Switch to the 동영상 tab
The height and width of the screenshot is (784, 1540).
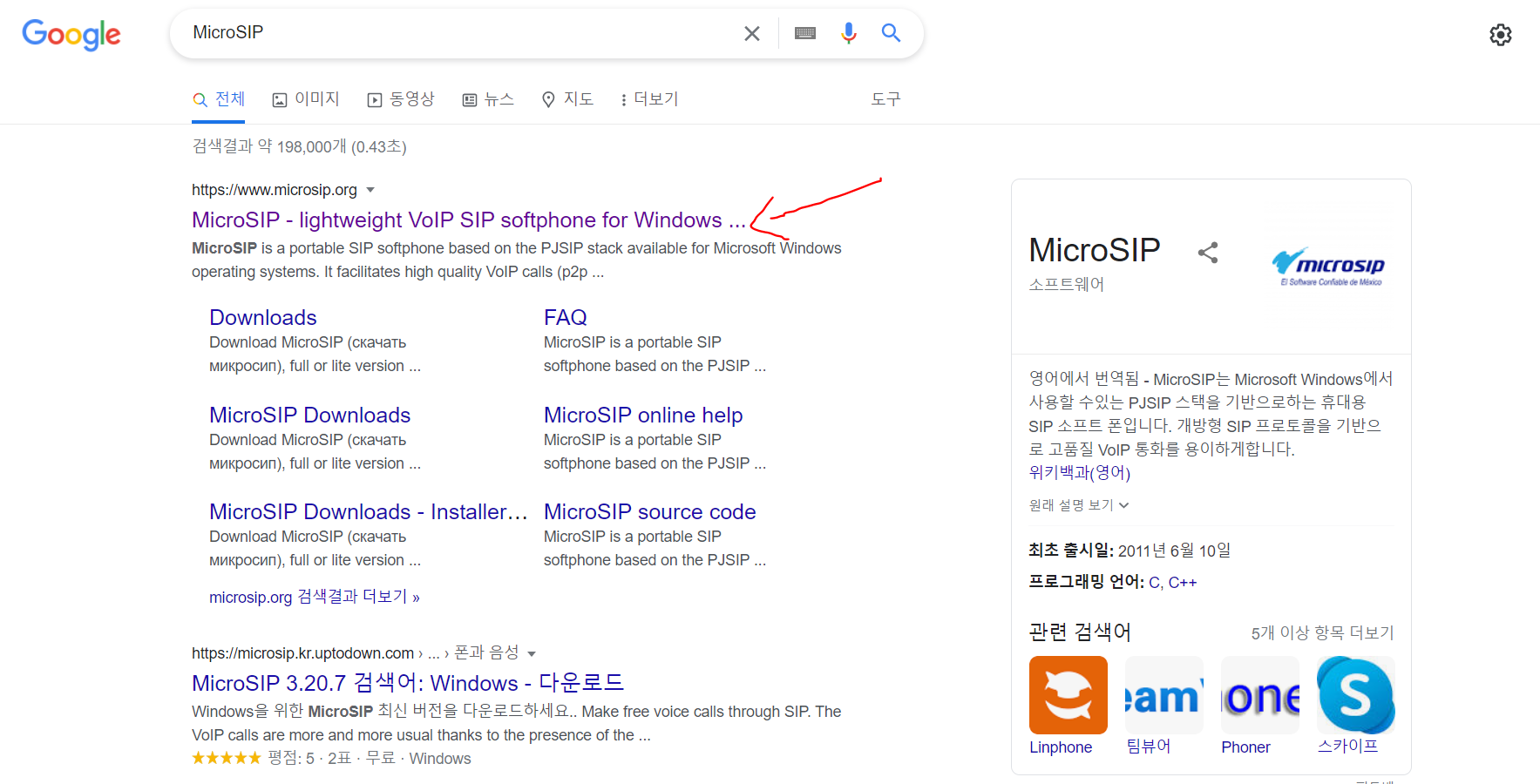(401, 99)
